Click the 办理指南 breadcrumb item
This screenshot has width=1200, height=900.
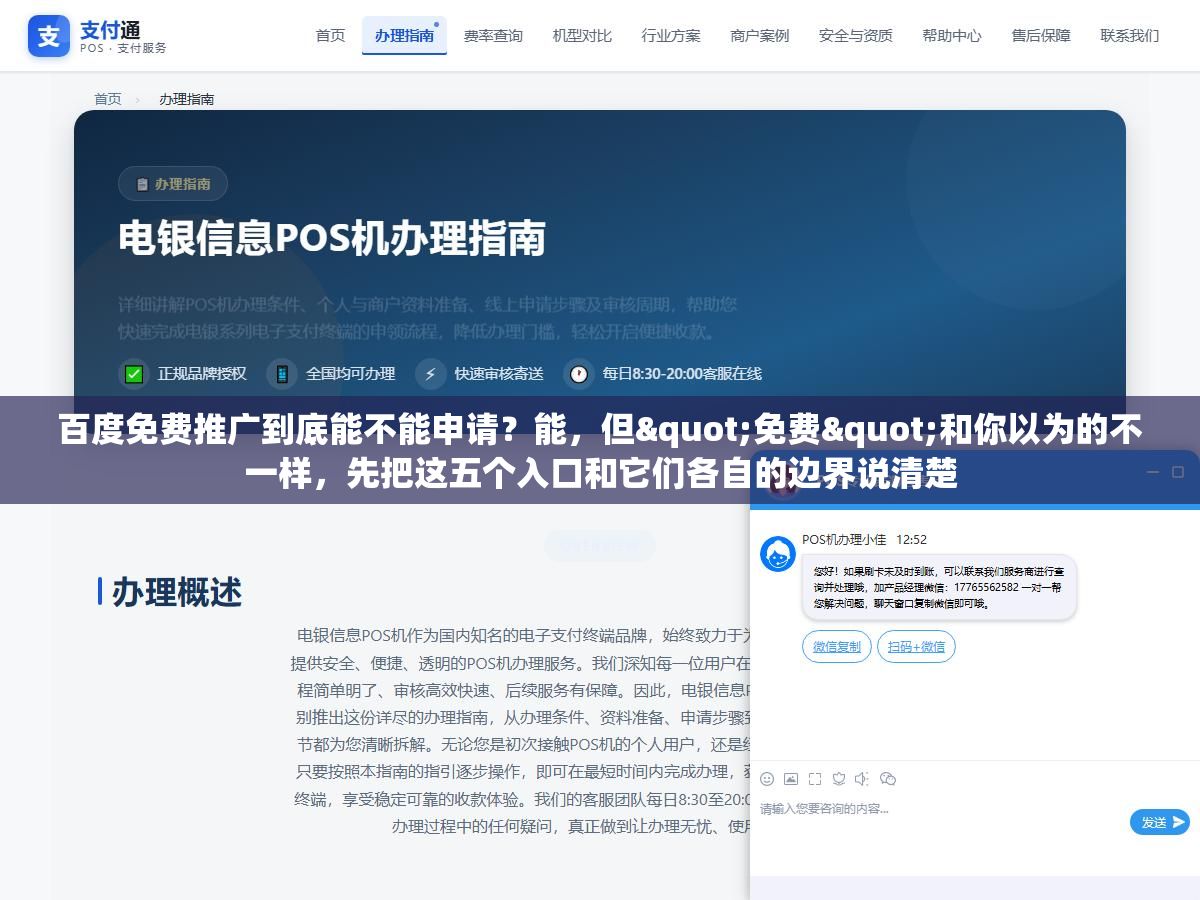187,99
